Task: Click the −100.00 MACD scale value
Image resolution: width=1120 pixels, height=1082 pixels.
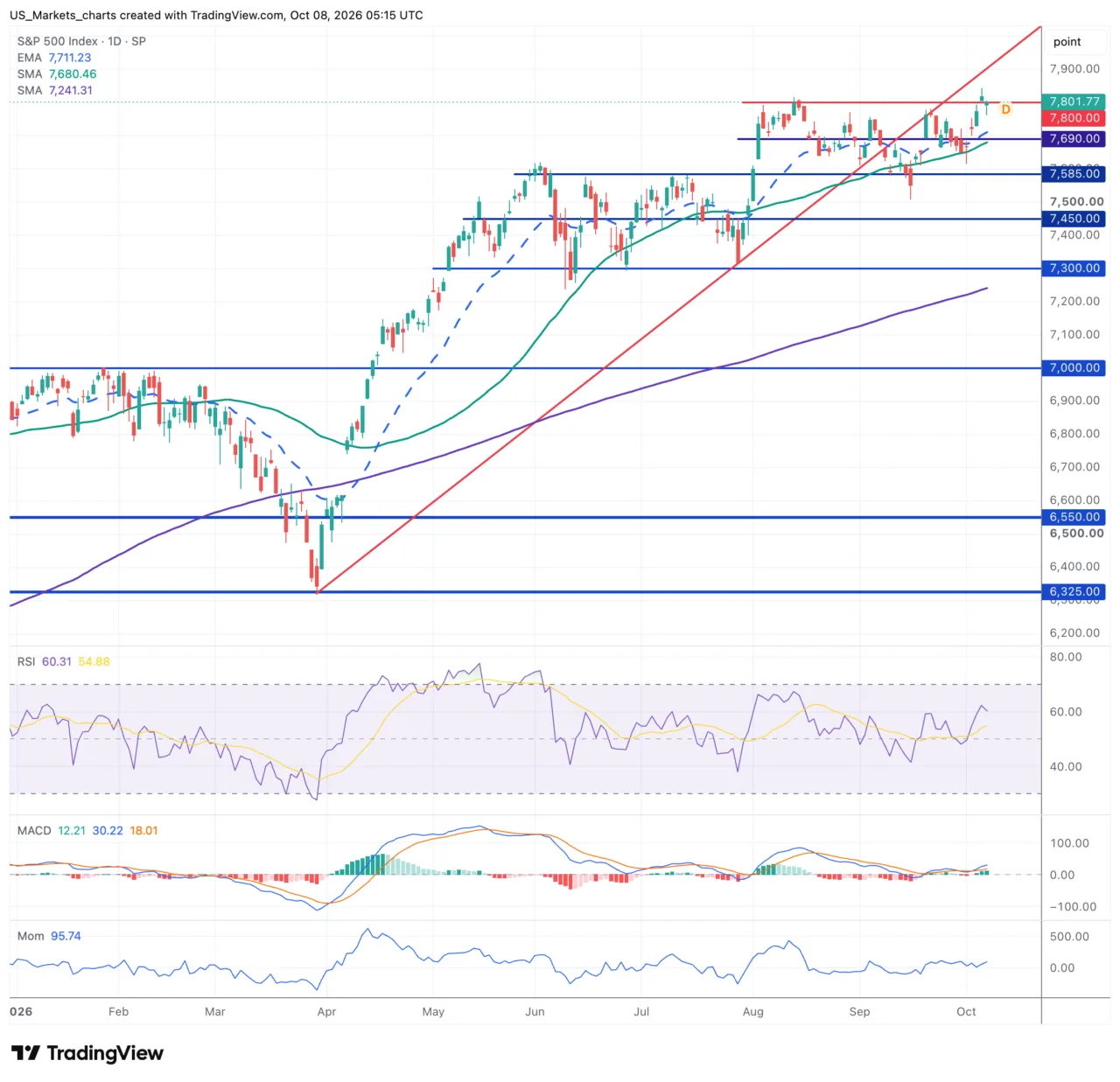Action: point(1073,907)
